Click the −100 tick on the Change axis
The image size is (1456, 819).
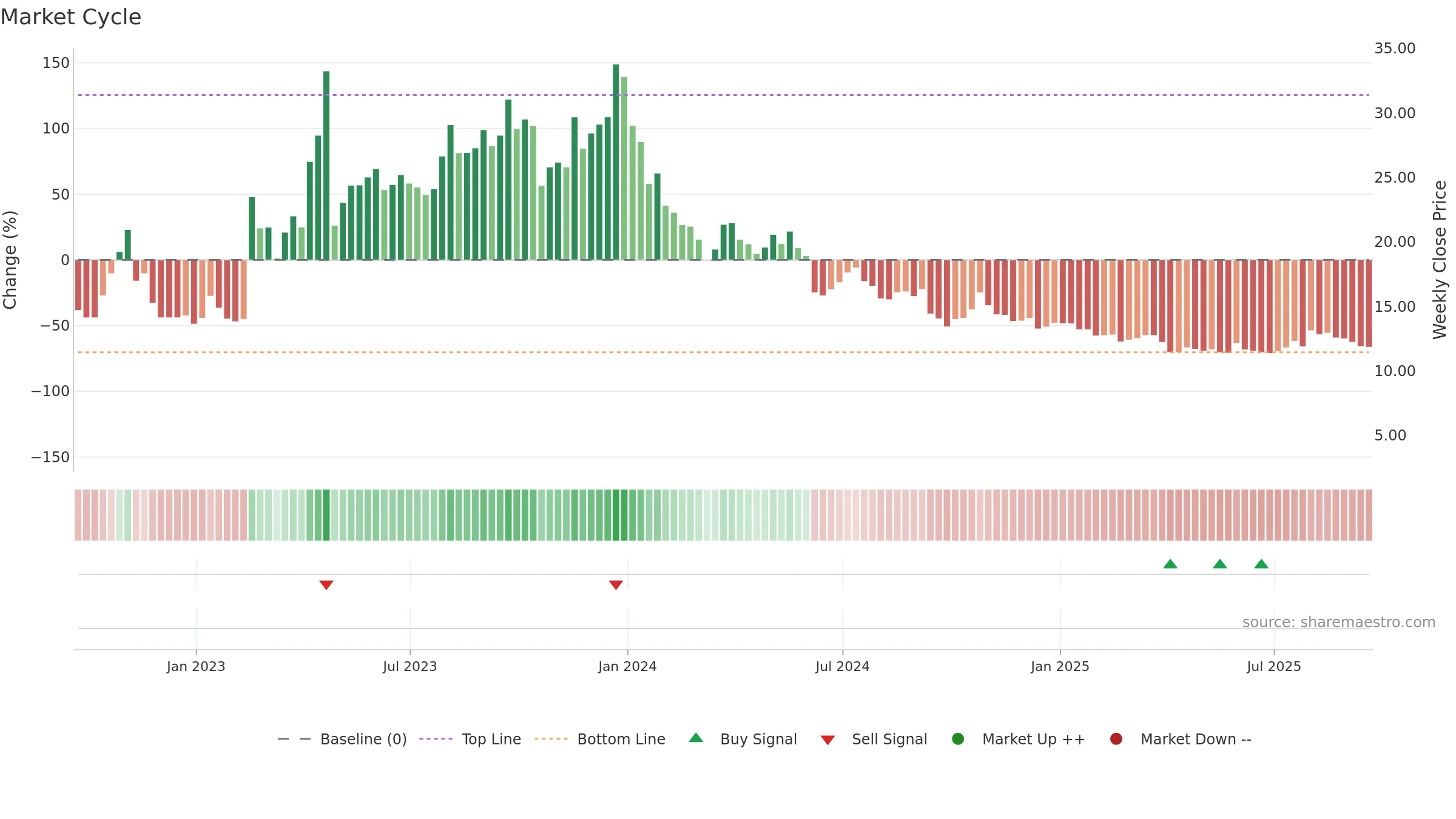[x=50, y=391]
